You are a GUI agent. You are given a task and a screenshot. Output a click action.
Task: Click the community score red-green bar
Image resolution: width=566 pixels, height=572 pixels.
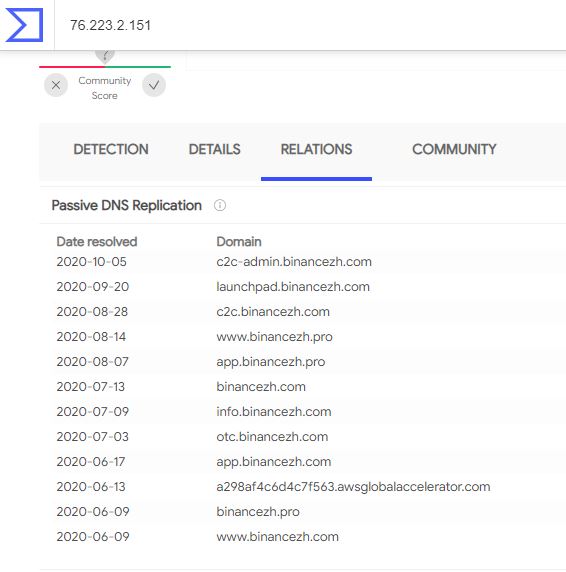[x=105, y=67]
